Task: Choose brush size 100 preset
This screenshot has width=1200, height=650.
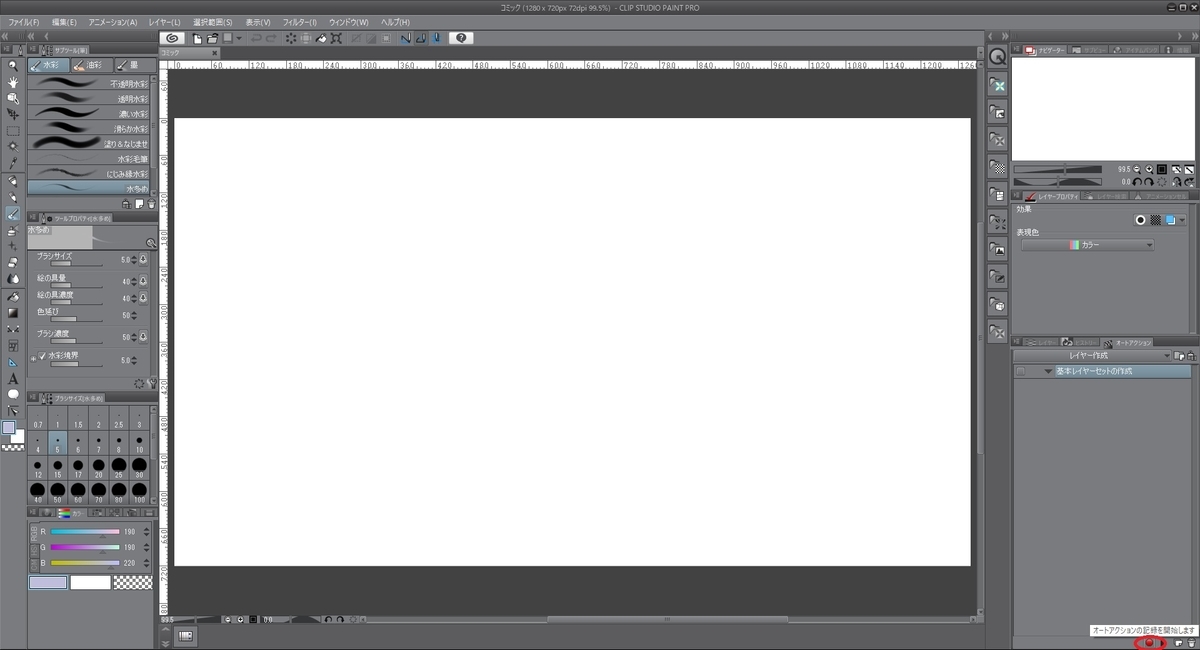Action: (x=139, y=492)
